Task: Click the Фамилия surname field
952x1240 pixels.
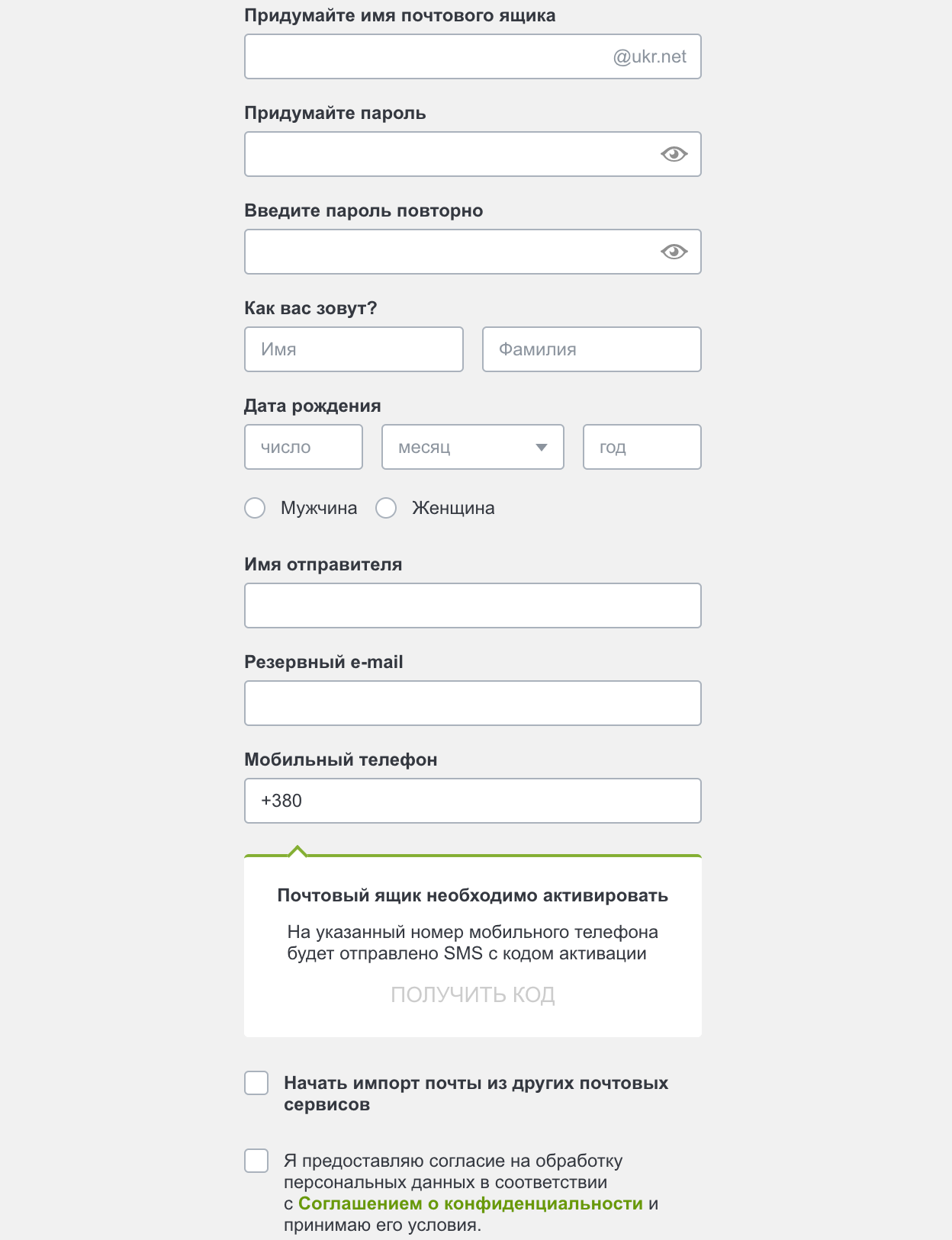Action: (591, 349)
